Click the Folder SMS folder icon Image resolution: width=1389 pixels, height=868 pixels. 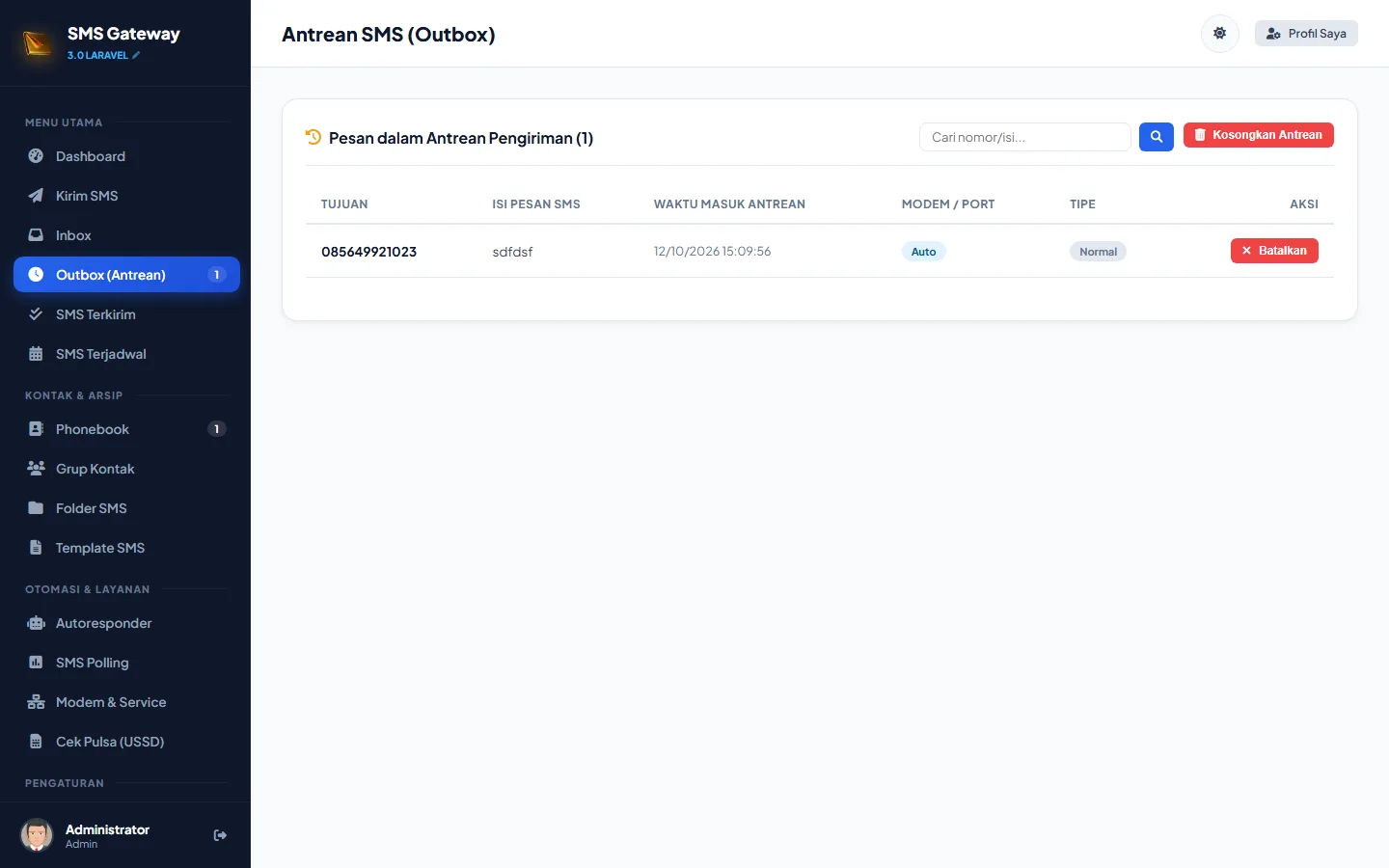pos(36,508)
